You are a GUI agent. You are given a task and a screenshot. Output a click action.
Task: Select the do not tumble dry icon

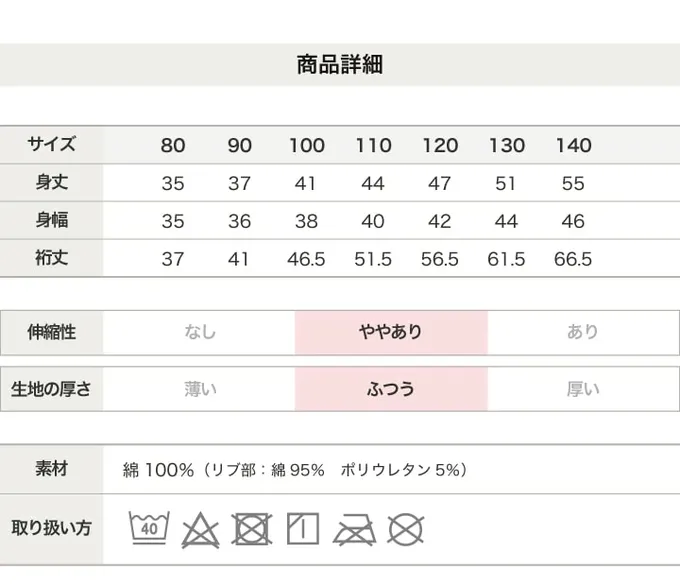coord(251,528)
